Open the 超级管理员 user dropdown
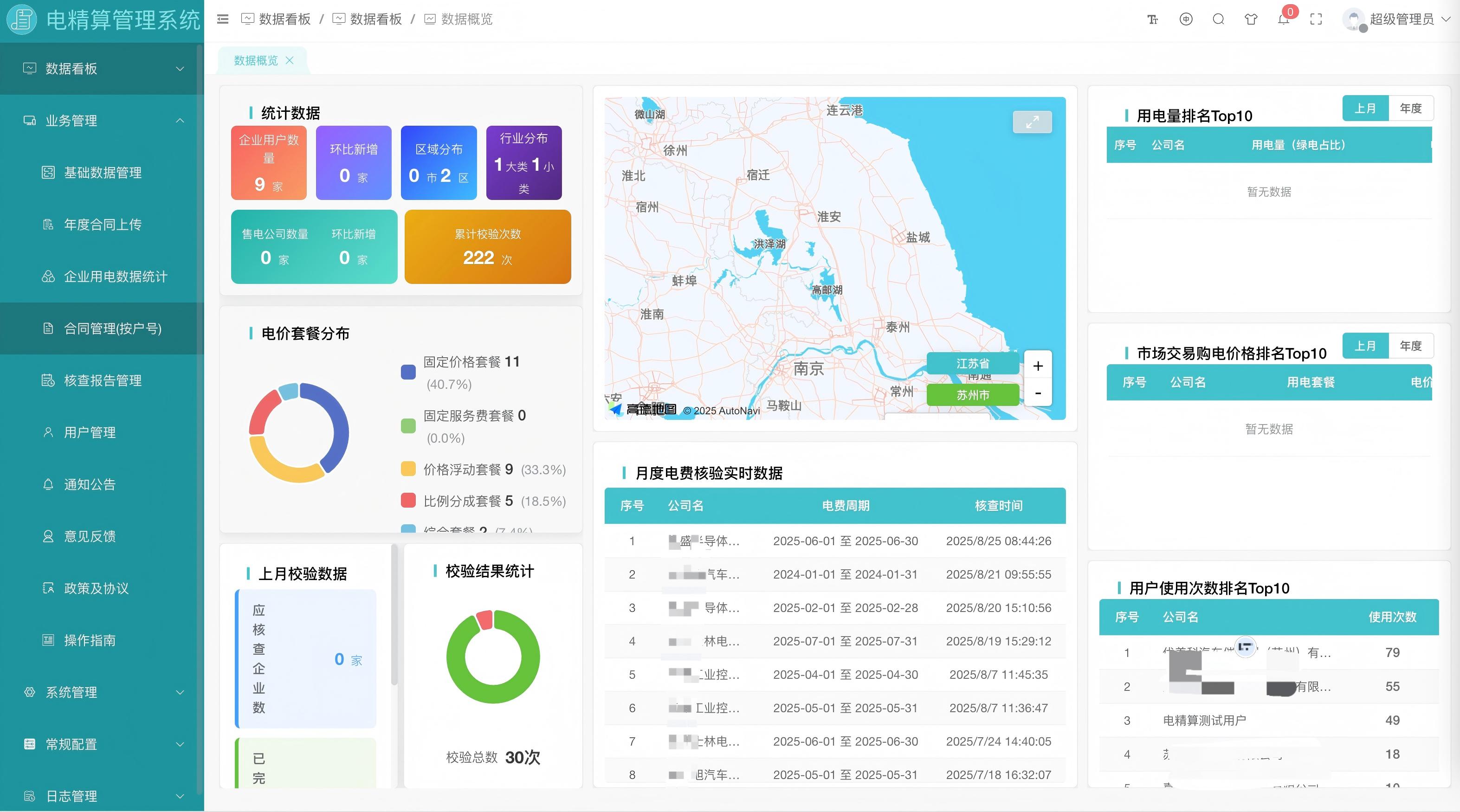This screenshot has width=1460, height=812. click(1401, 19)
